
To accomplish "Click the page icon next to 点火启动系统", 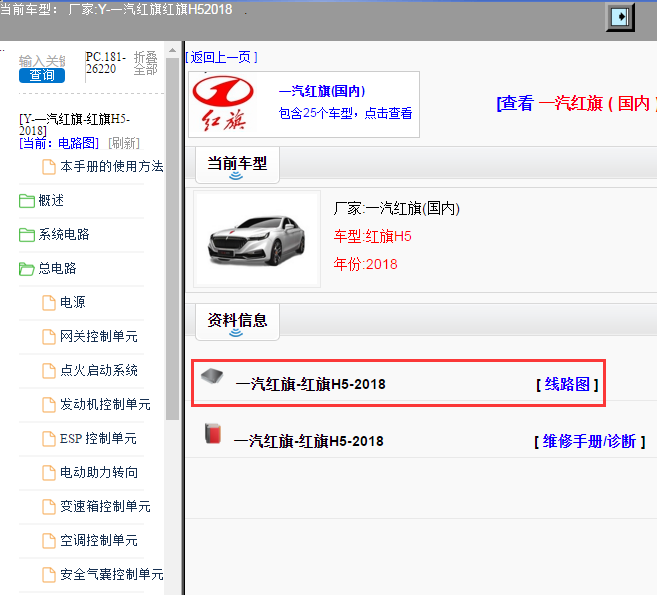I will 49,370.
